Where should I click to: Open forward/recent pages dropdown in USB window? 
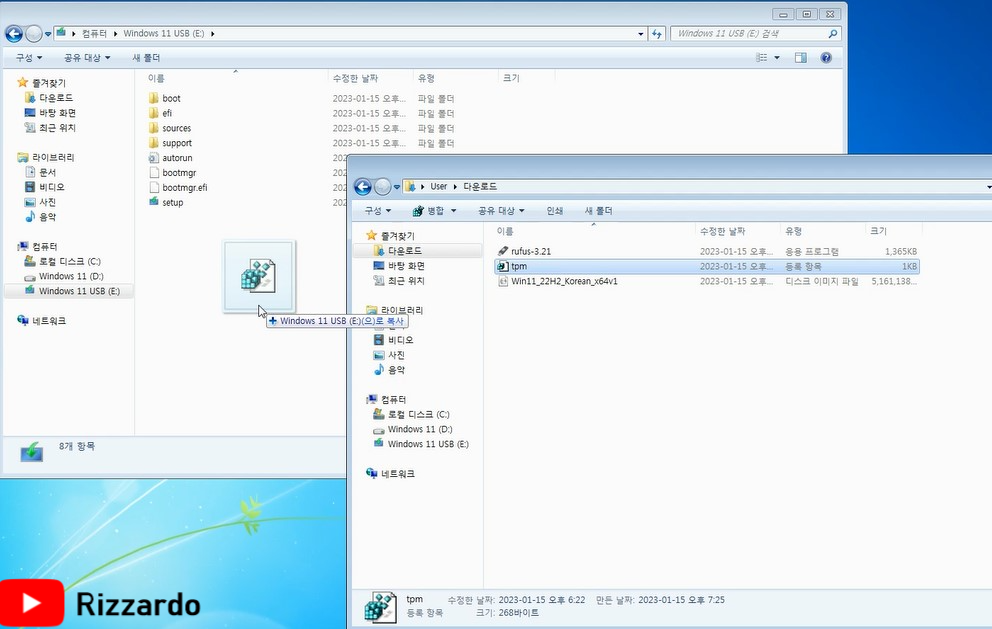pos(47,34)
